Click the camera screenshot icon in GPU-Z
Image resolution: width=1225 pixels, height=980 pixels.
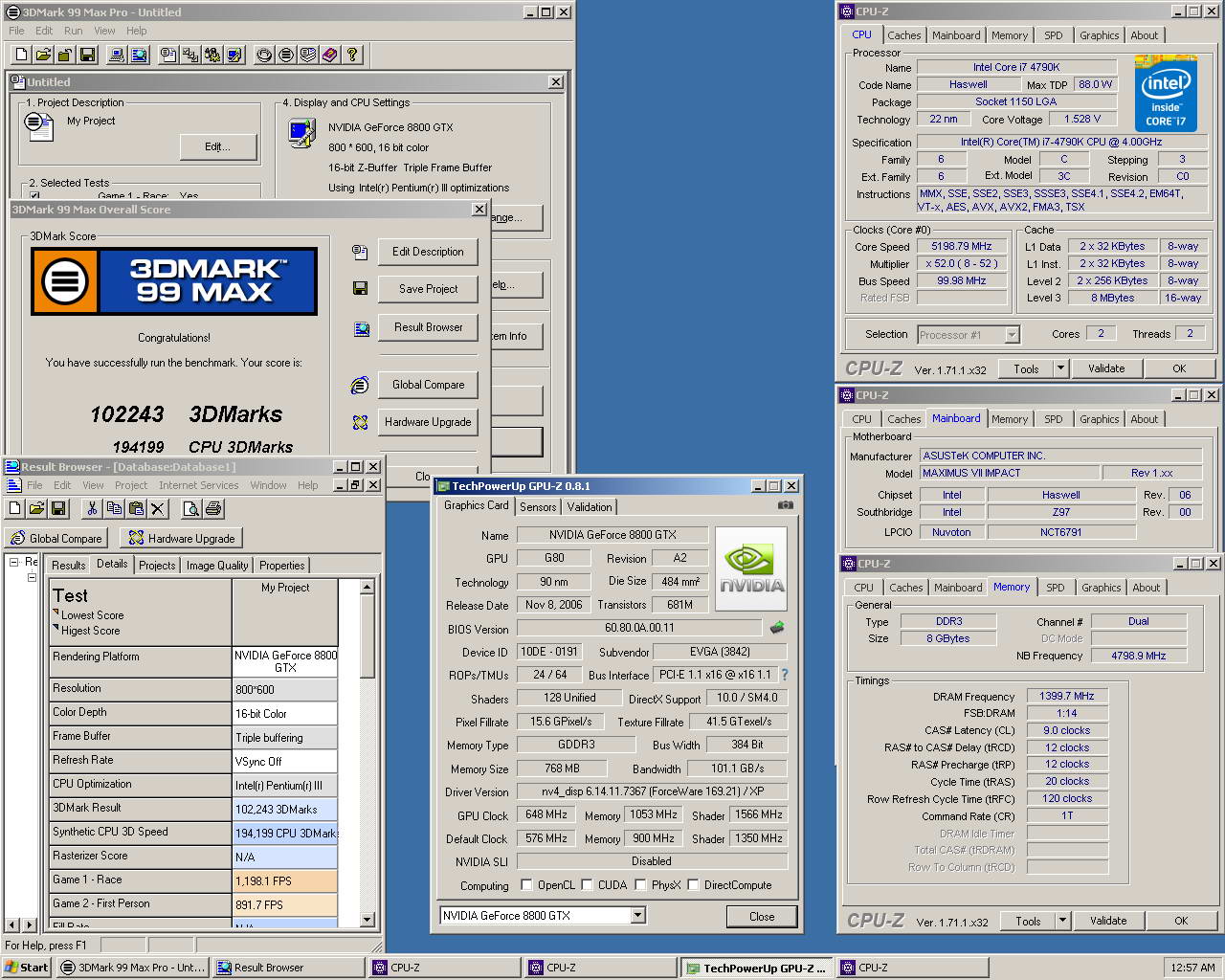(x=785, y=505)
